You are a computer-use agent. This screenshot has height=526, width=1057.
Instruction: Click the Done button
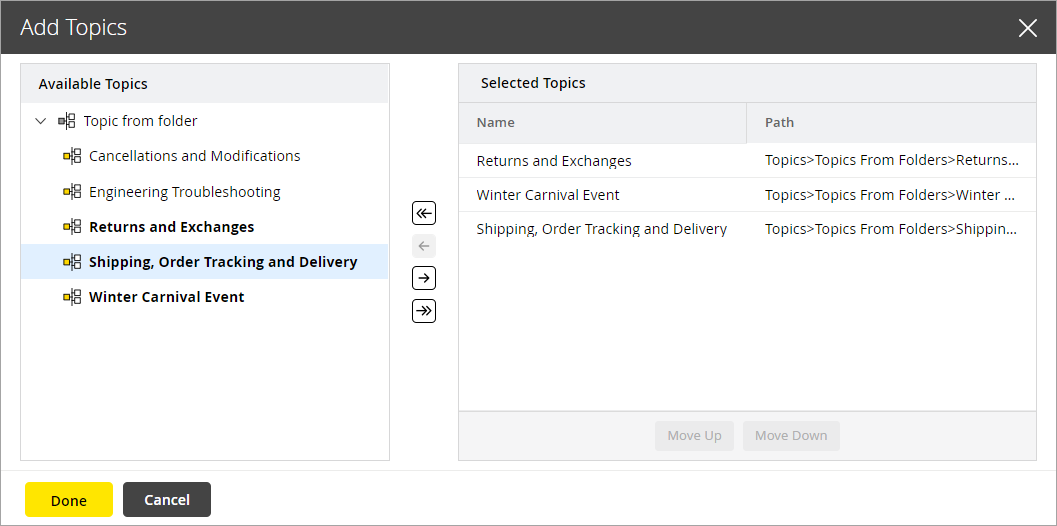pos(69,500)
